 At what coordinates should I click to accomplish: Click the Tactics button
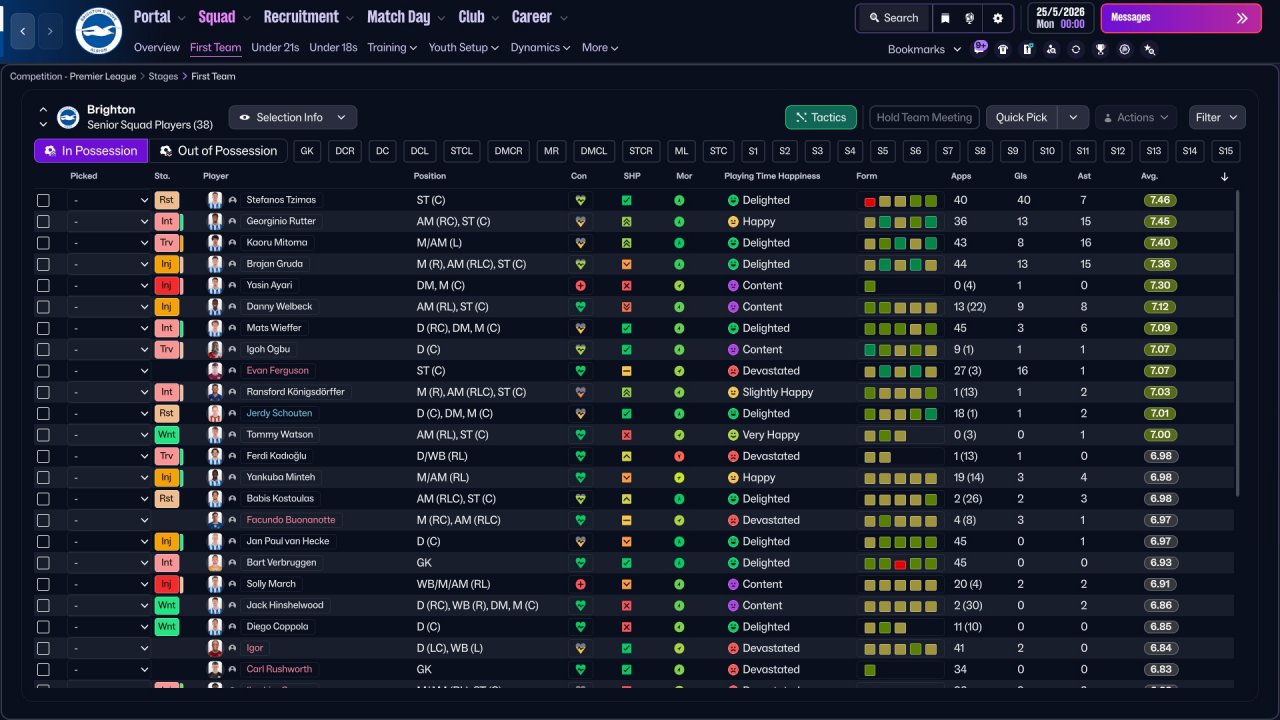coord(820,117)
